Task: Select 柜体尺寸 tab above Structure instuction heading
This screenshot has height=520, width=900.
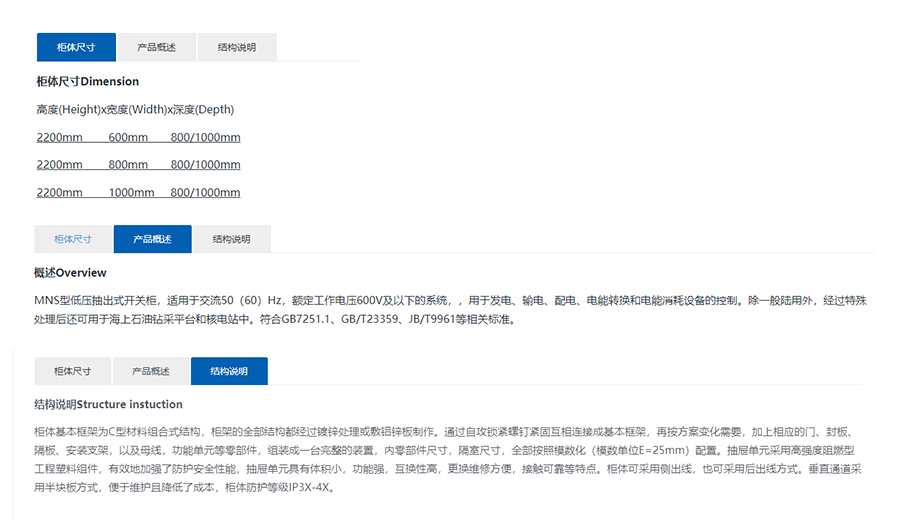Action: [x=73, y=371]
